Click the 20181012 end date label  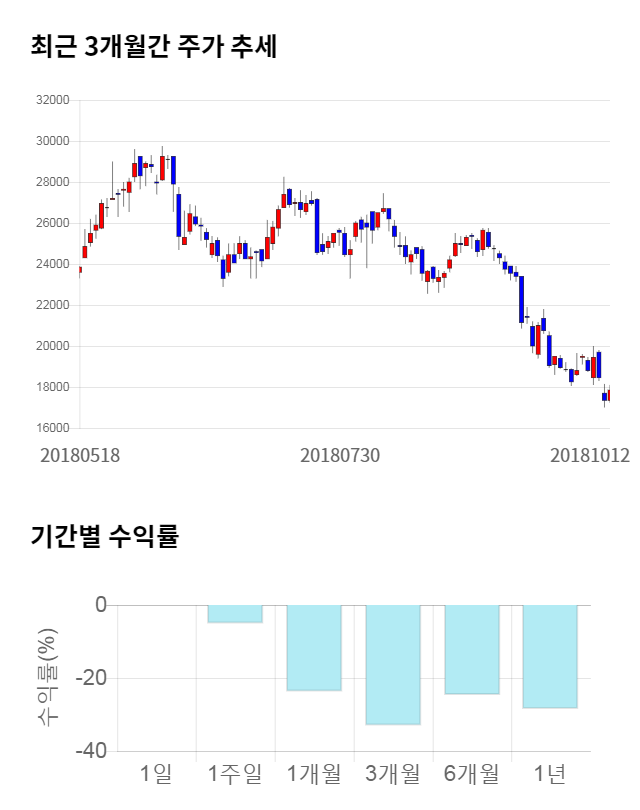point(590,455)
